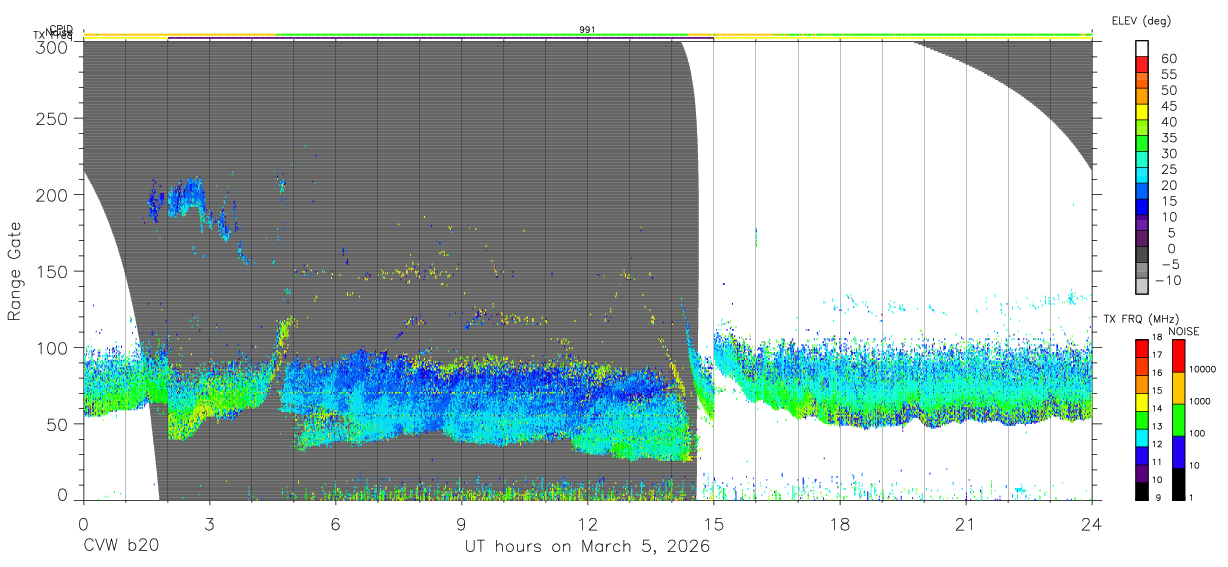Select the yellow swatch in the TX FRQ scale
Image resolution: width=1228 pixels, height=567 pixels.
1142,402
